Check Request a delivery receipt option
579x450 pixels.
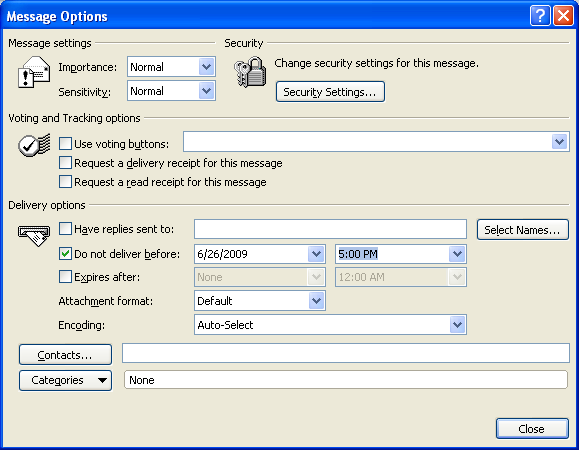pyautogui.click(x=65, y=163)
